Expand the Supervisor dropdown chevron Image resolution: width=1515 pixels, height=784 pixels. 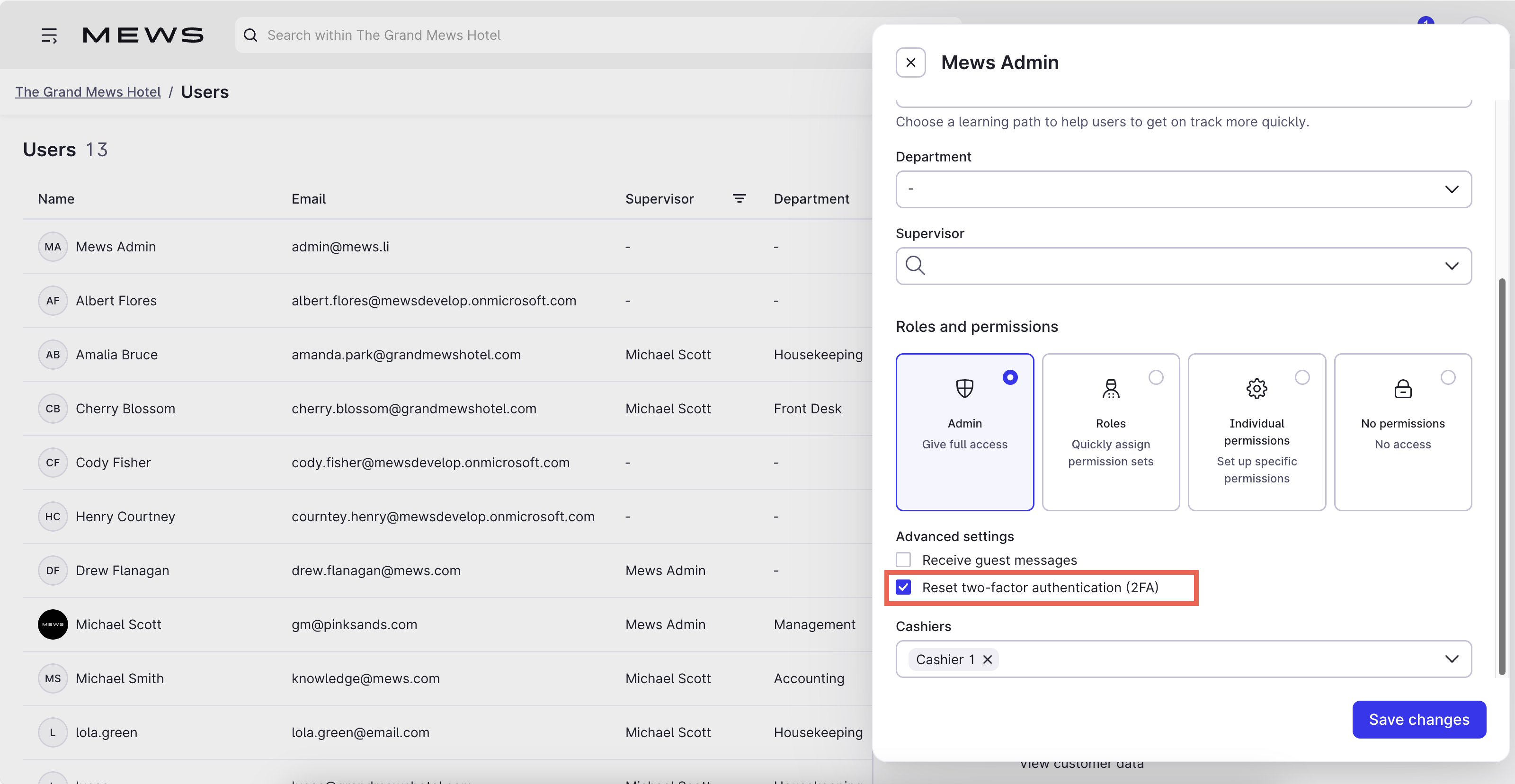click(1452, 266)
